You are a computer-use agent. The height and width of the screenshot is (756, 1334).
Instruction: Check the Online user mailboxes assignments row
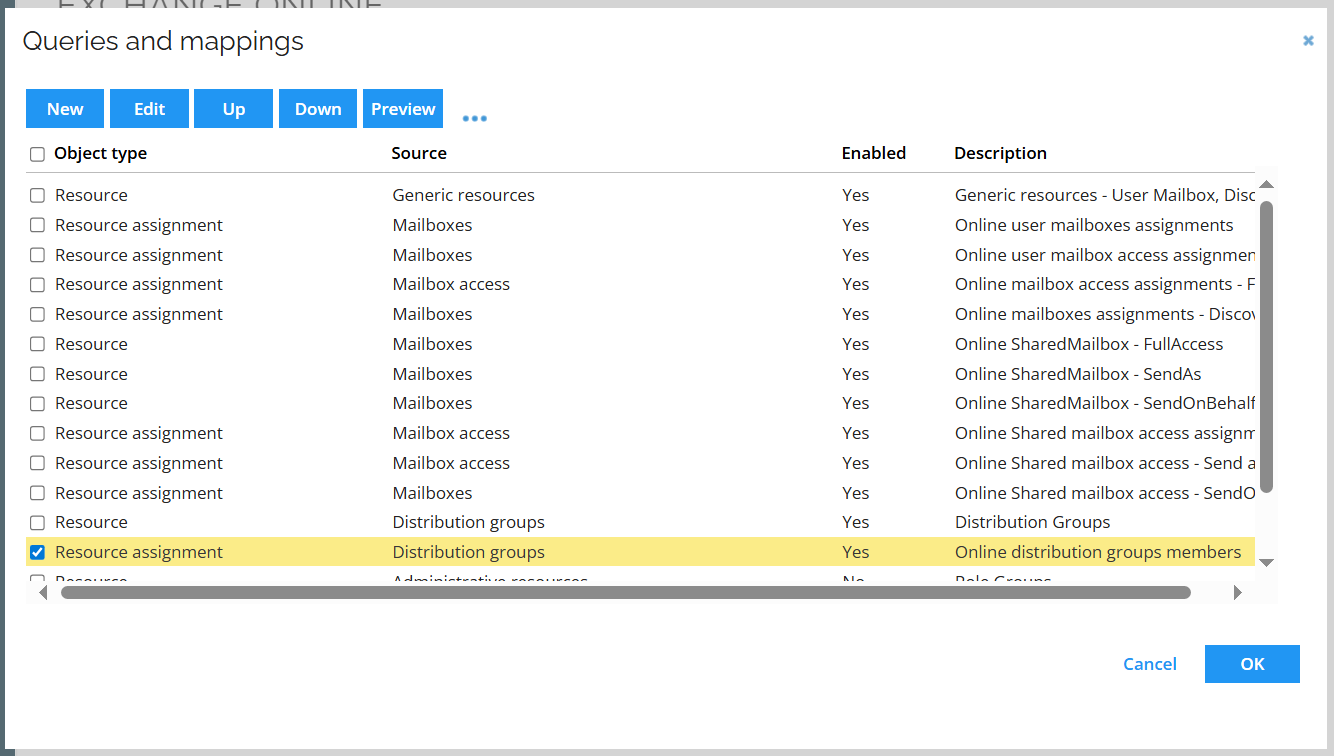point(37,225)
